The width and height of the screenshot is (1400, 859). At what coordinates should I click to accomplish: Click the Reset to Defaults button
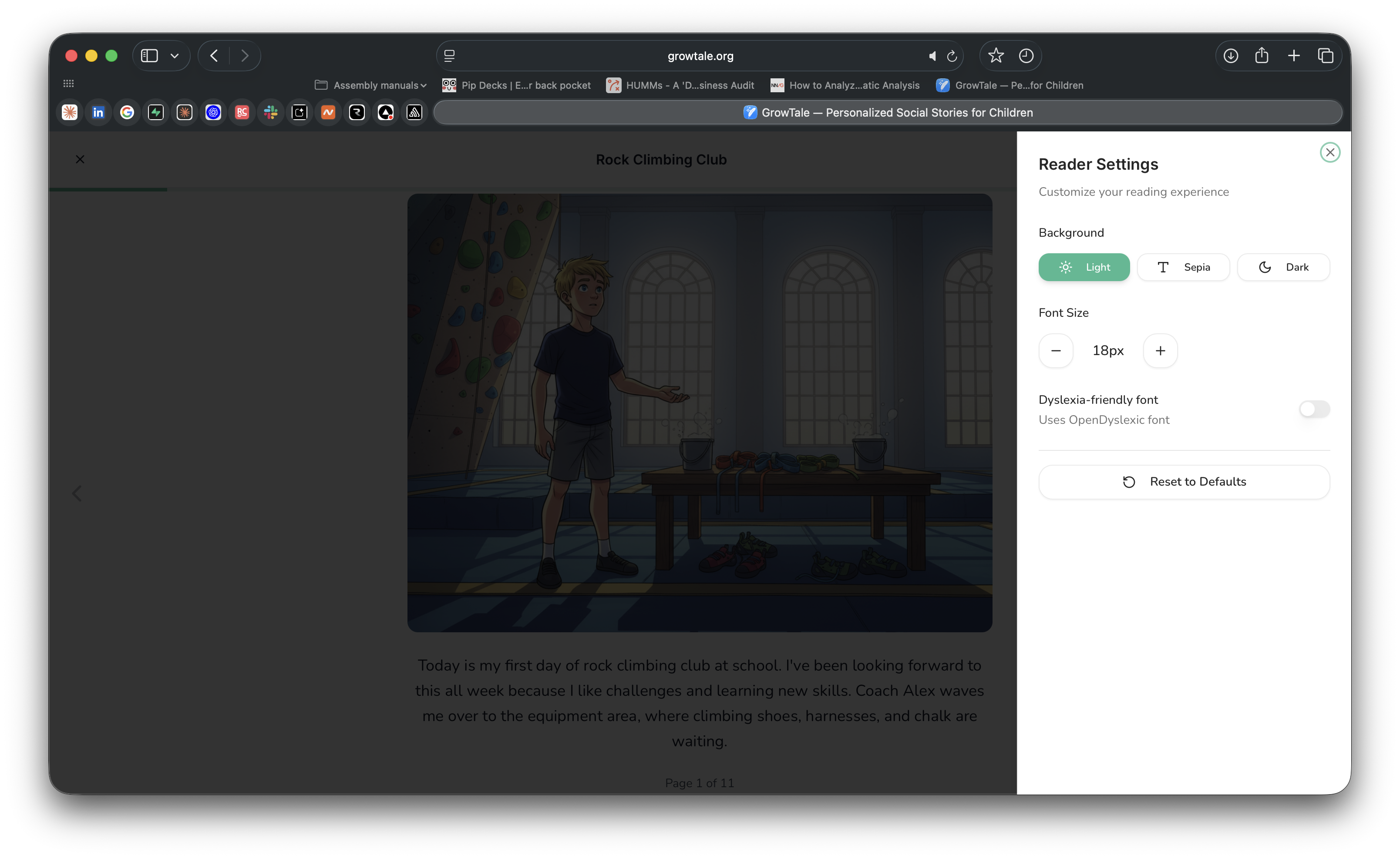point(1184,482)
